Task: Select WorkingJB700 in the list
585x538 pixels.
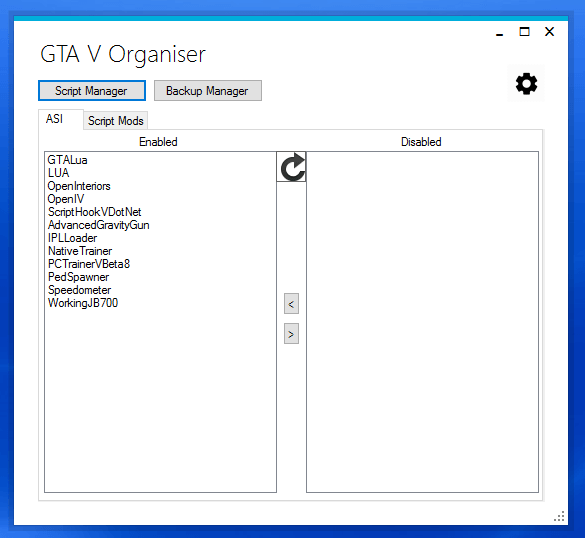Action: 83,303
